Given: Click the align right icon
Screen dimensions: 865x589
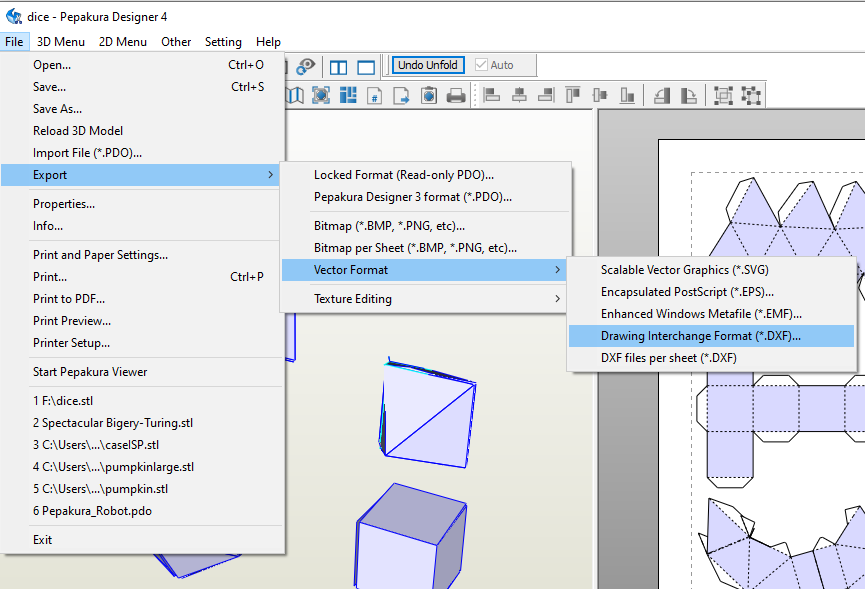Looking at the screenshot, I should 546,95.
